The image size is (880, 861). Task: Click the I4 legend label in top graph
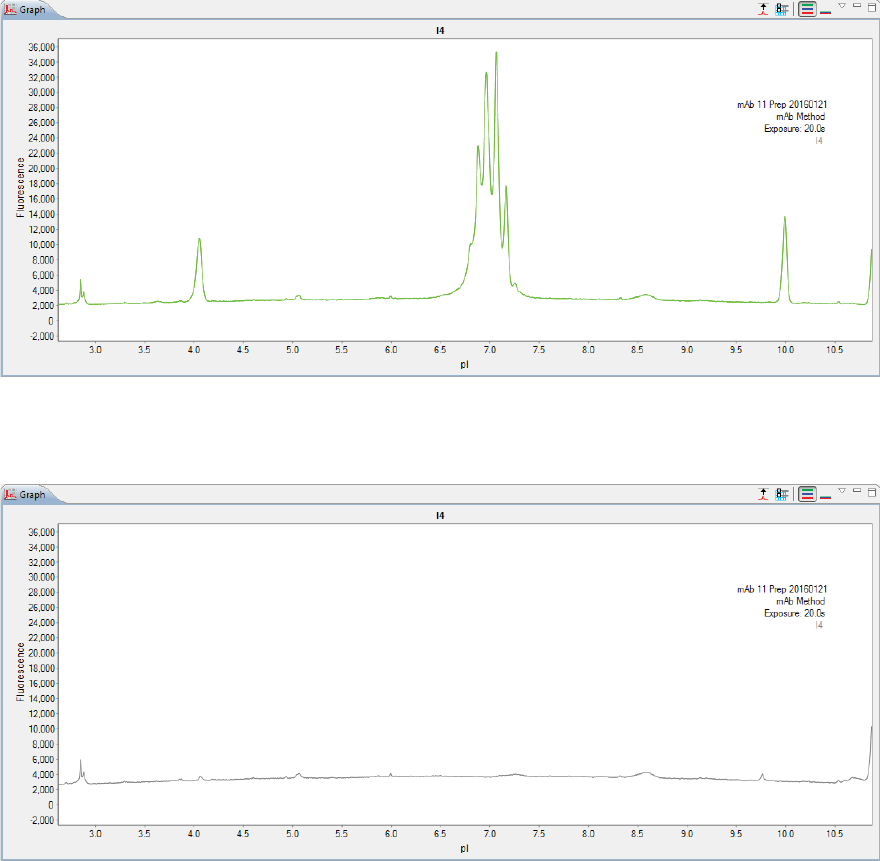pyautogui.click(x=819, y=141)
